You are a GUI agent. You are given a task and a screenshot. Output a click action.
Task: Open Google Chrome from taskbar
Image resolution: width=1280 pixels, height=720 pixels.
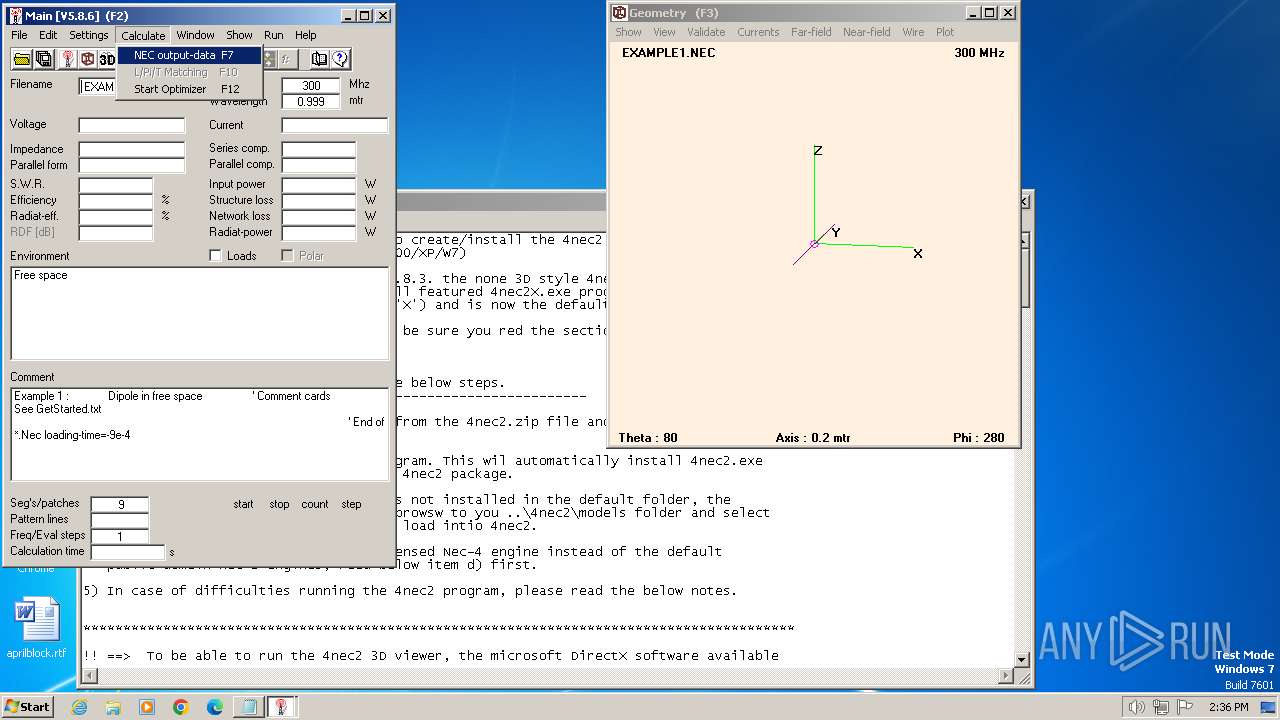181,707
